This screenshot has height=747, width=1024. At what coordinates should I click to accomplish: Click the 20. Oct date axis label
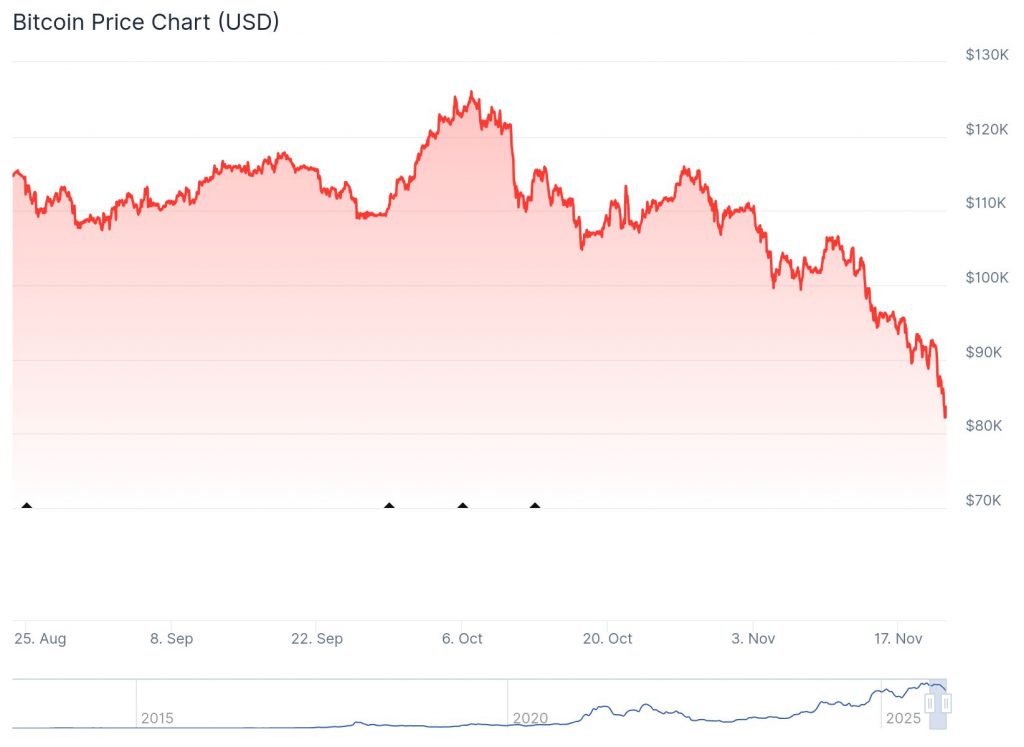(608, 638)
